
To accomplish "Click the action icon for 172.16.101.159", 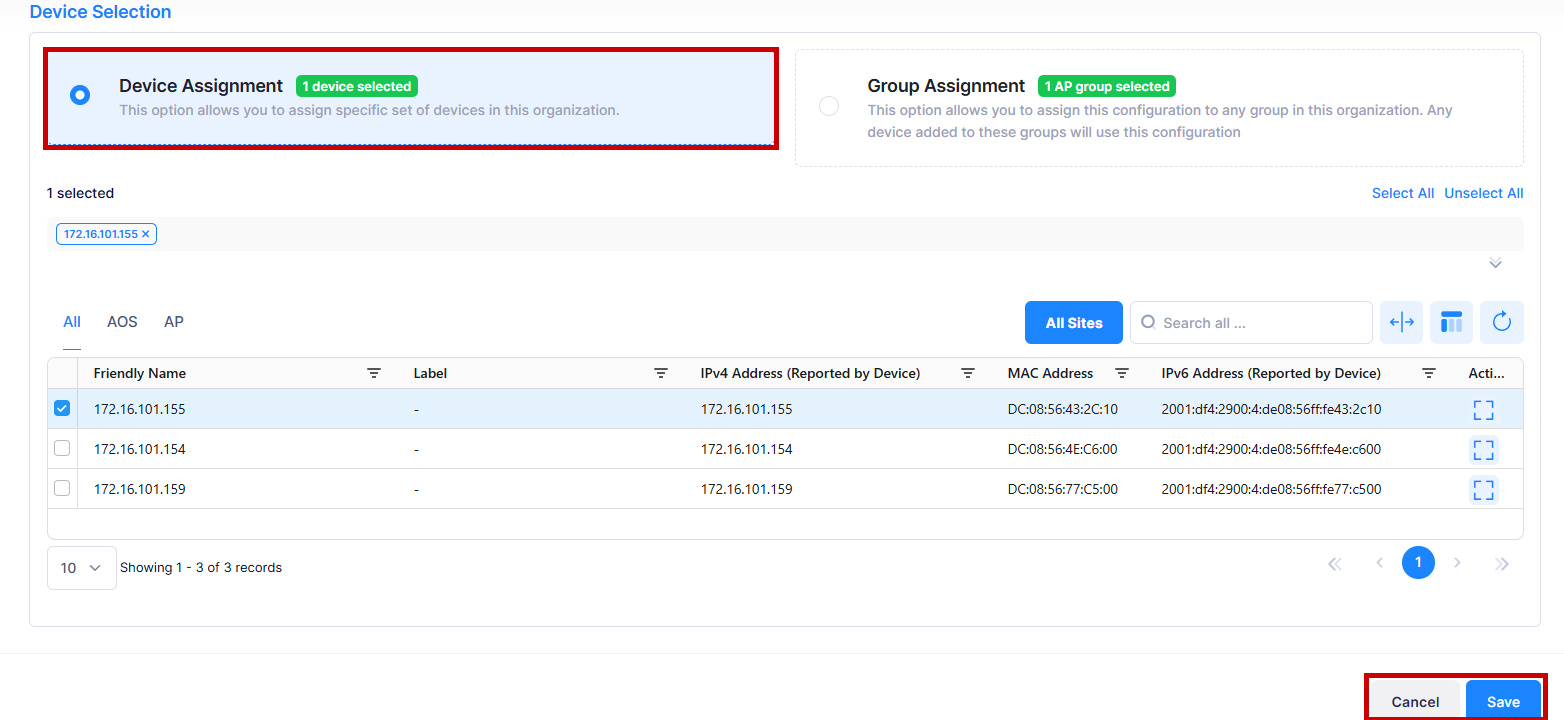I will tap(1483, 489).
